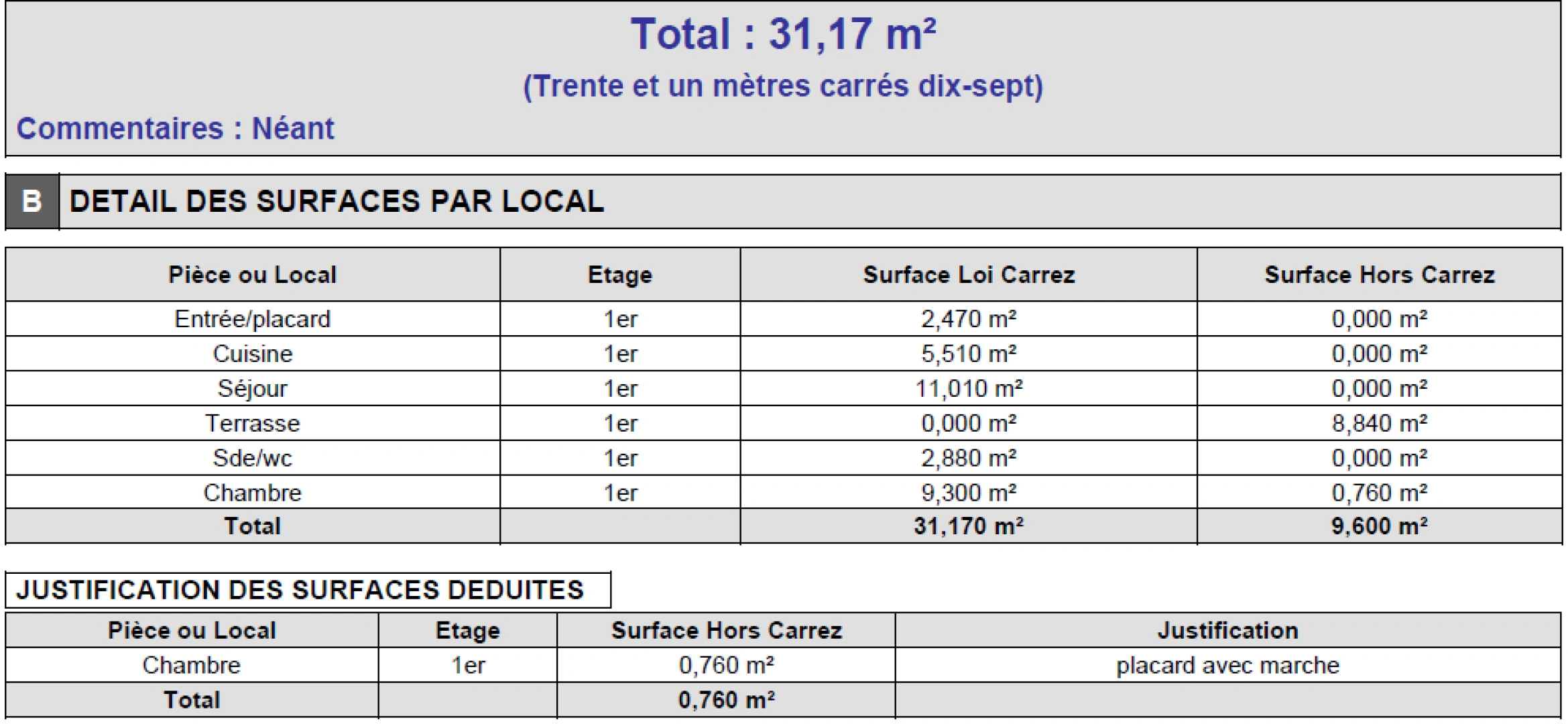Click the "Commentaires : Néant" line
Image resolution: width=1568 pixels, height=724 pixels.
coord(175,129)
